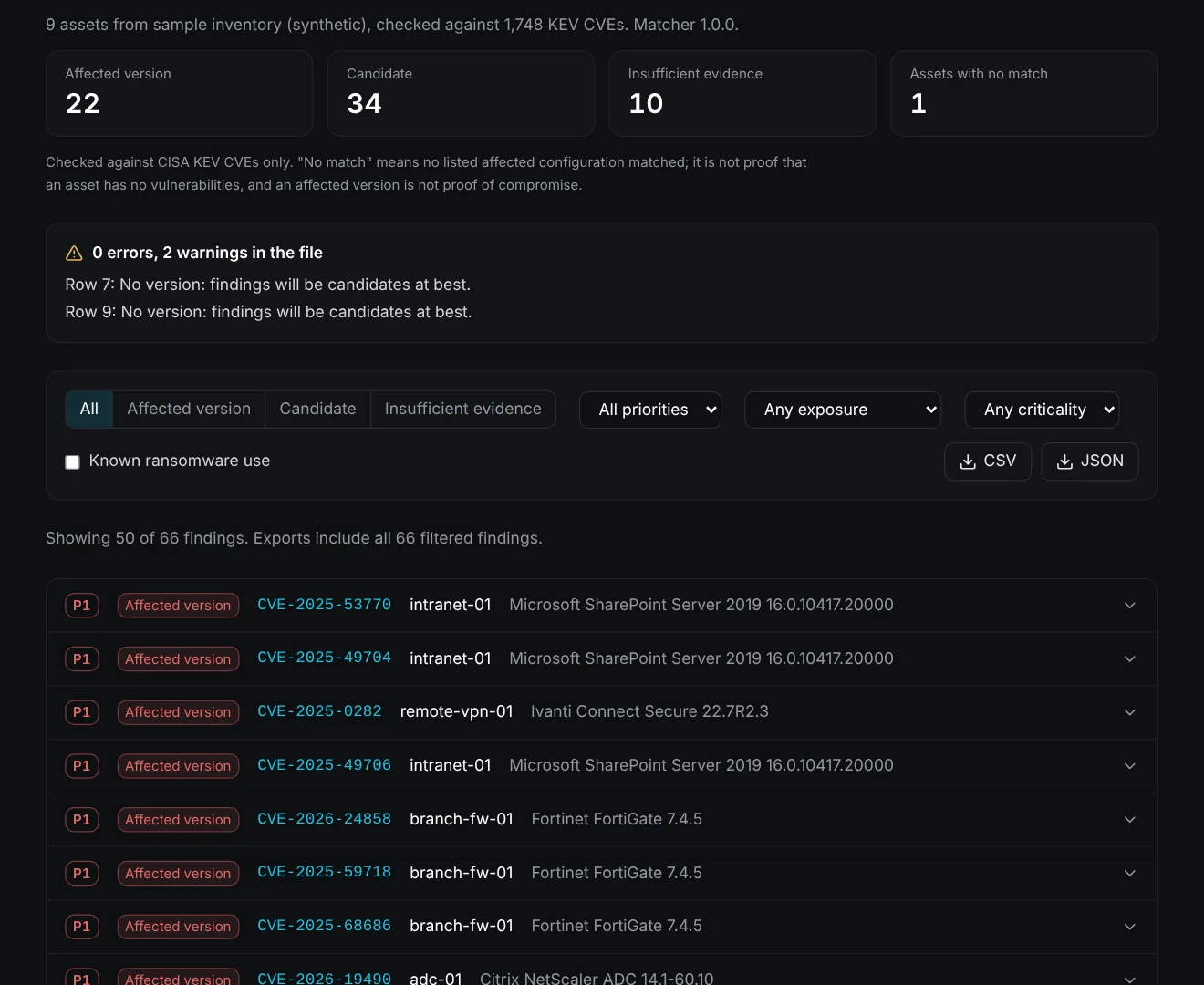This screenshot has height=985, width=1204.
Task: Switch to the Candidate filter tab
Action: tap(317, 410)
